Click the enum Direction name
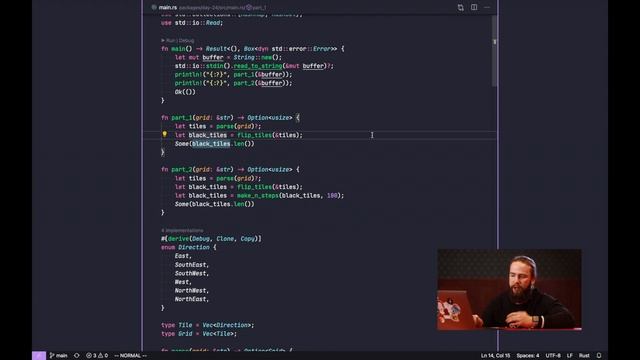Screen dimensions: 640x360 pos(193,247)
